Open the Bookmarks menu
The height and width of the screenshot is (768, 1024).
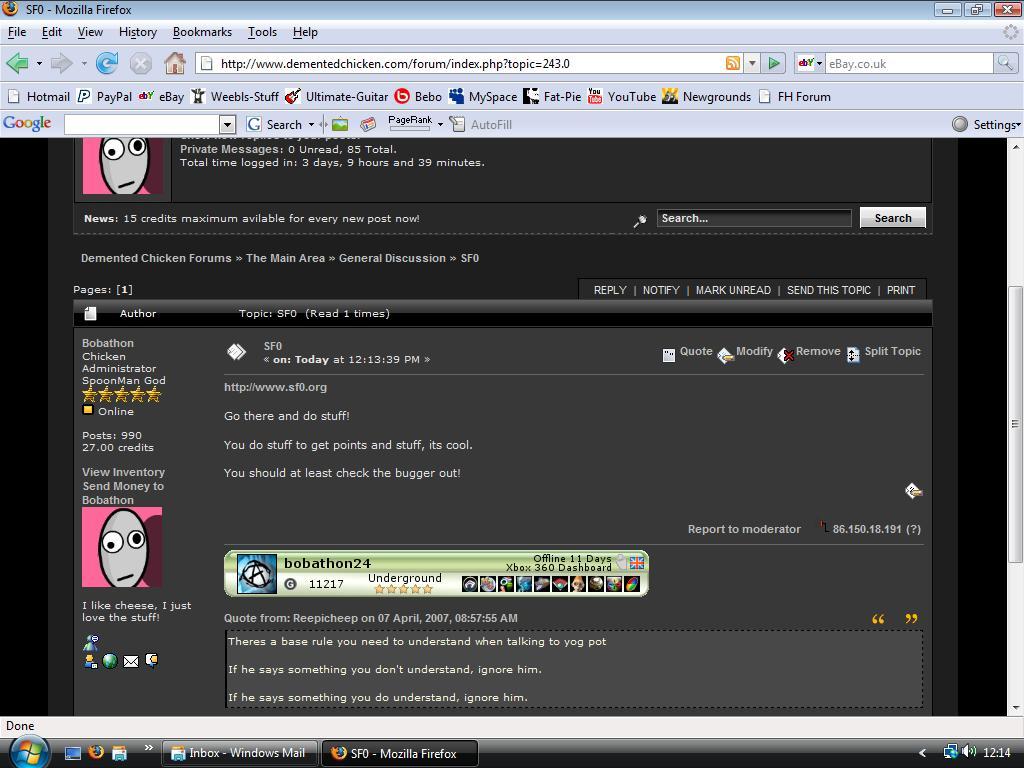click(202, 32)
